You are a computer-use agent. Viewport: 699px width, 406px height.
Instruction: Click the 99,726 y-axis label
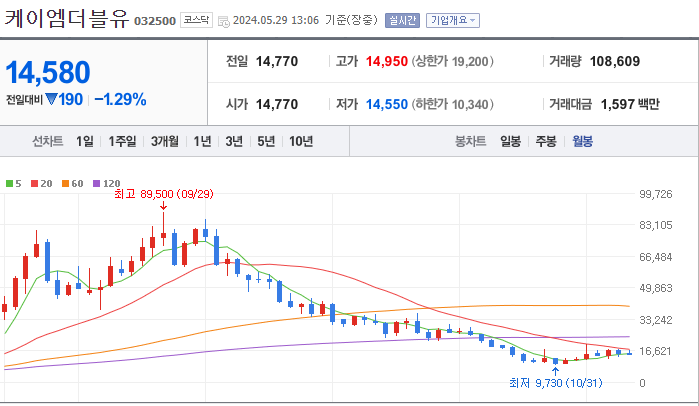point(655,194)
